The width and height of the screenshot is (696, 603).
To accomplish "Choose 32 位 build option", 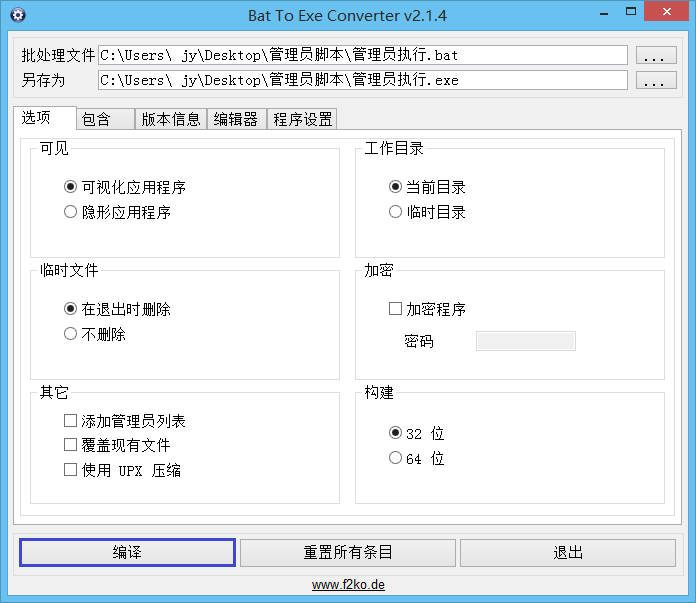I will point(395,433).
